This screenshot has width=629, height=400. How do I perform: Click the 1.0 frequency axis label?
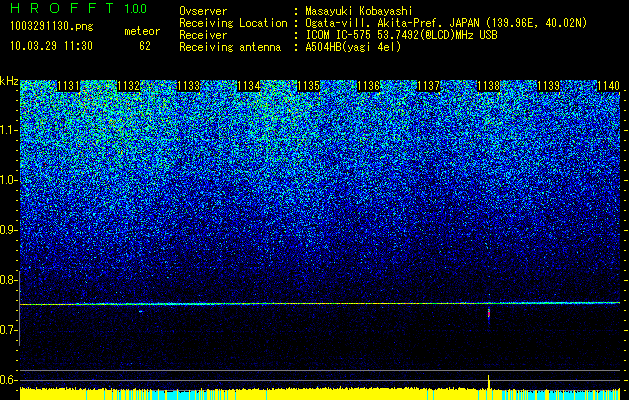point(9,180)
